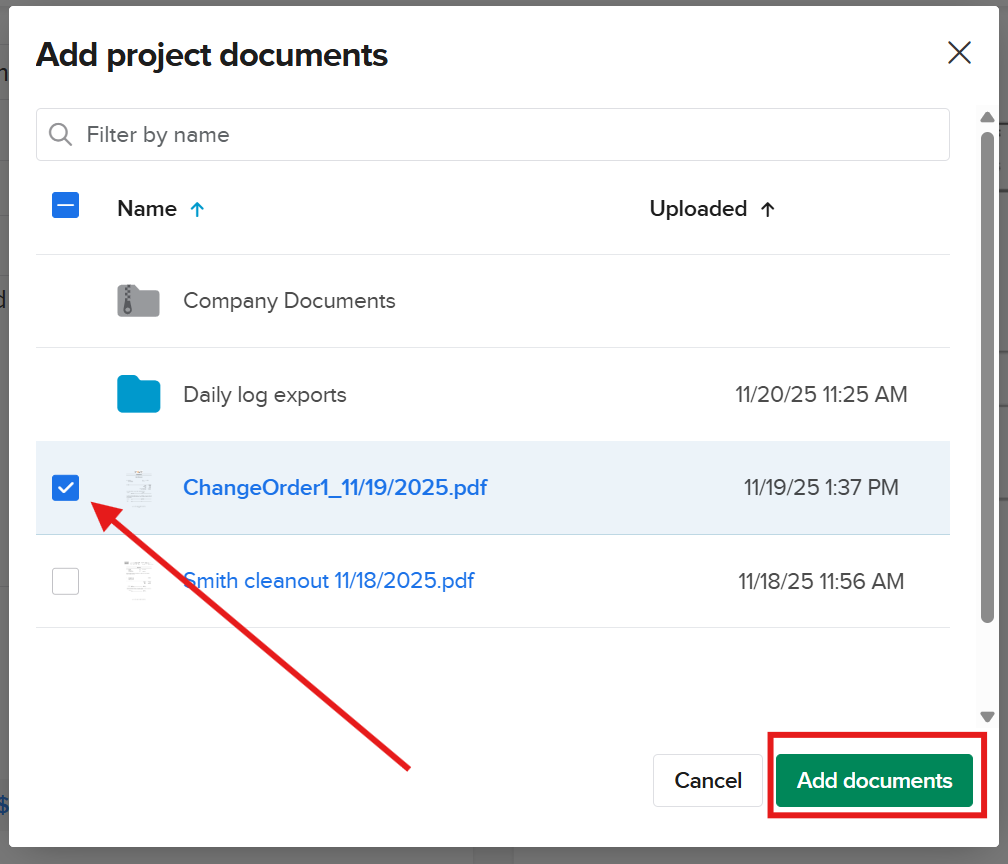The image size is (1008, 864).
Task: Check the Smith cleanout document checkbox
Action: pos(65,581)
